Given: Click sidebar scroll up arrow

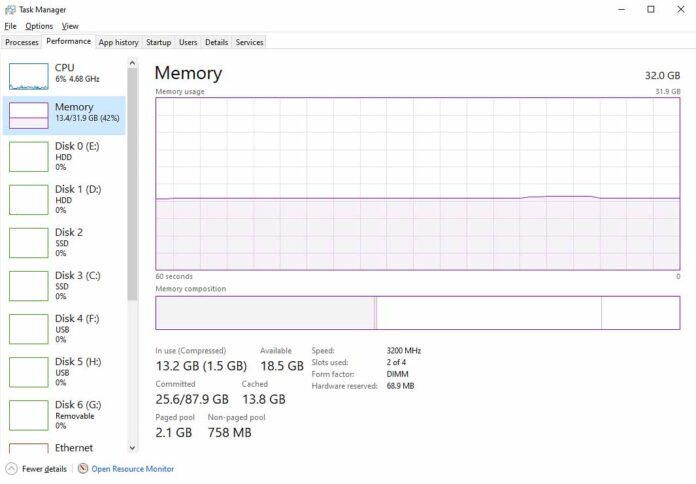Looking at the screenshot, I should click(132, 63).
